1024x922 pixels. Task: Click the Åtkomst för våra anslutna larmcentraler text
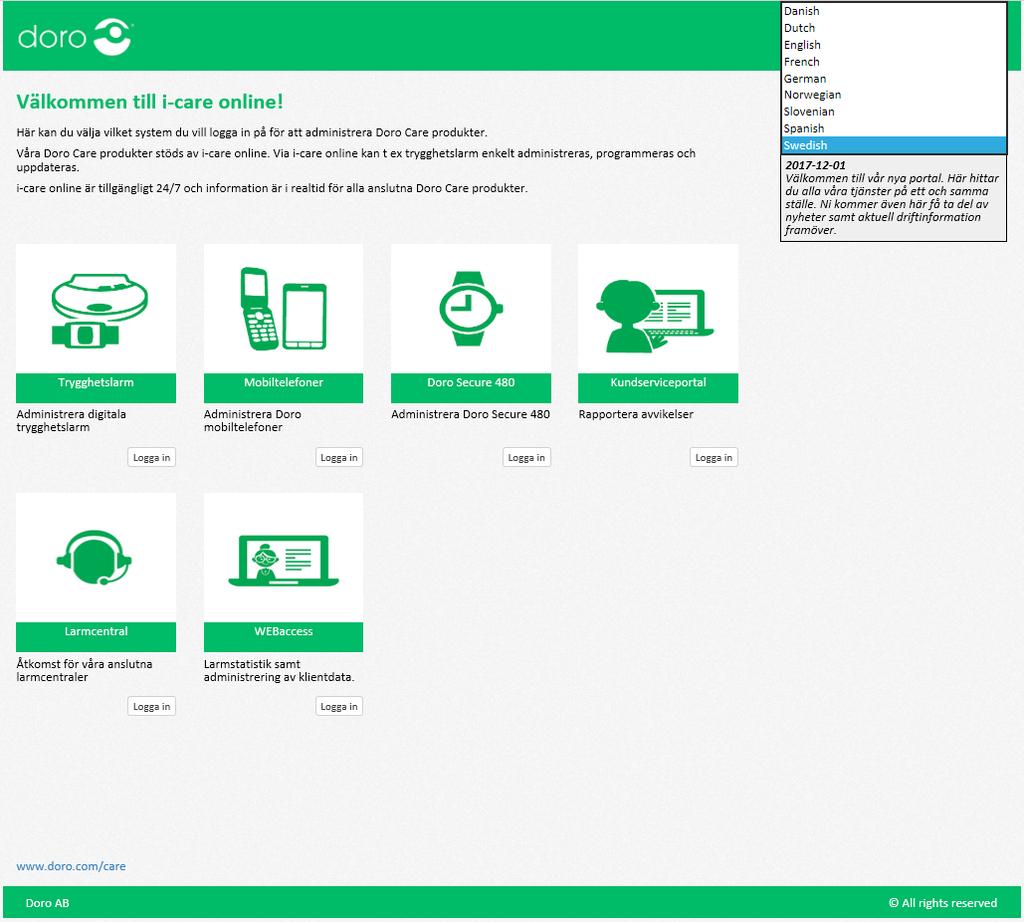(84, 671)
